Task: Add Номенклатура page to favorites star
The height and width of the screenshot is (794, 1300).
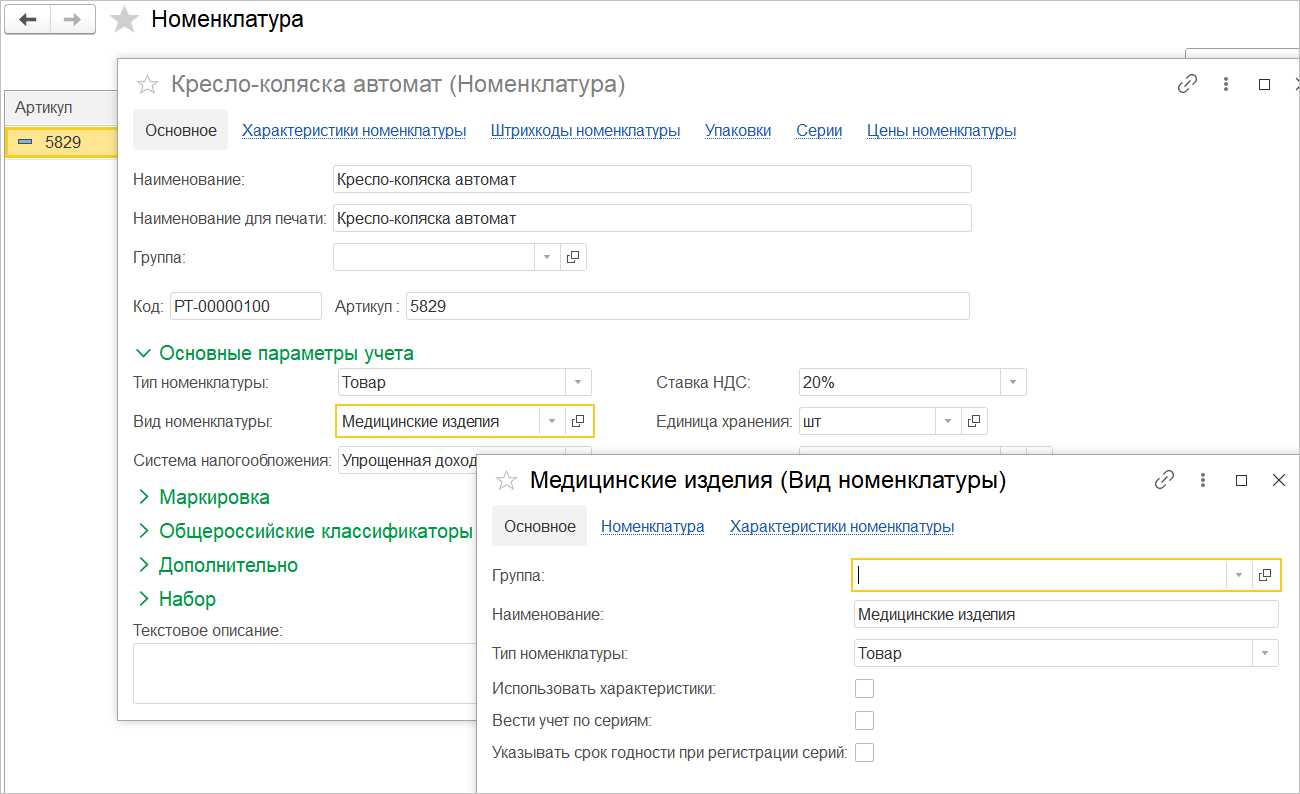Action: 124,20
